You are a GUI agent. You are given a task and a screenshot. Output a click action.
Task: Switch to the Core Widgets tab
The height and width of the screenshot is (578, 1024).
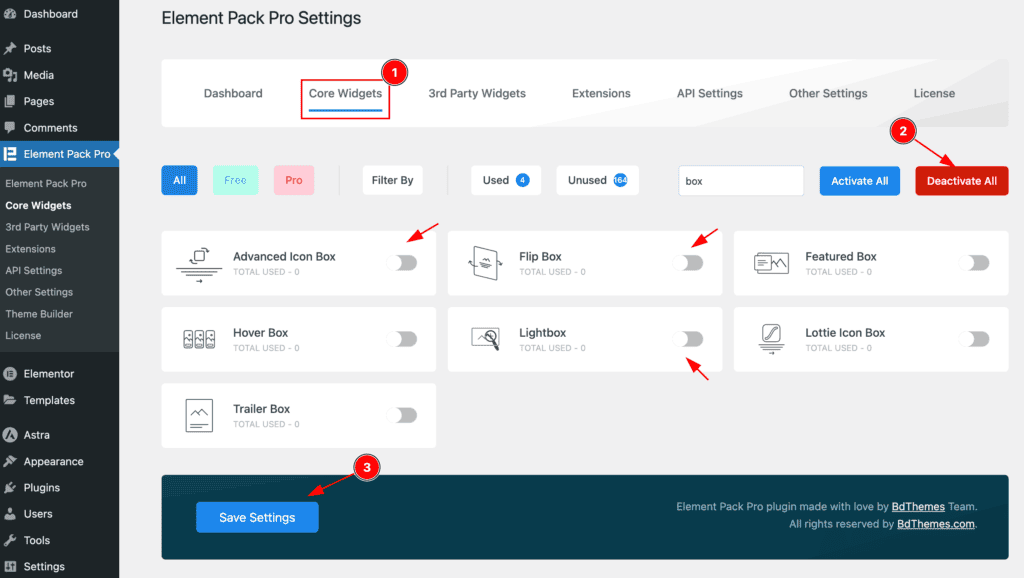pyautogui.click(x=345, y=93)
